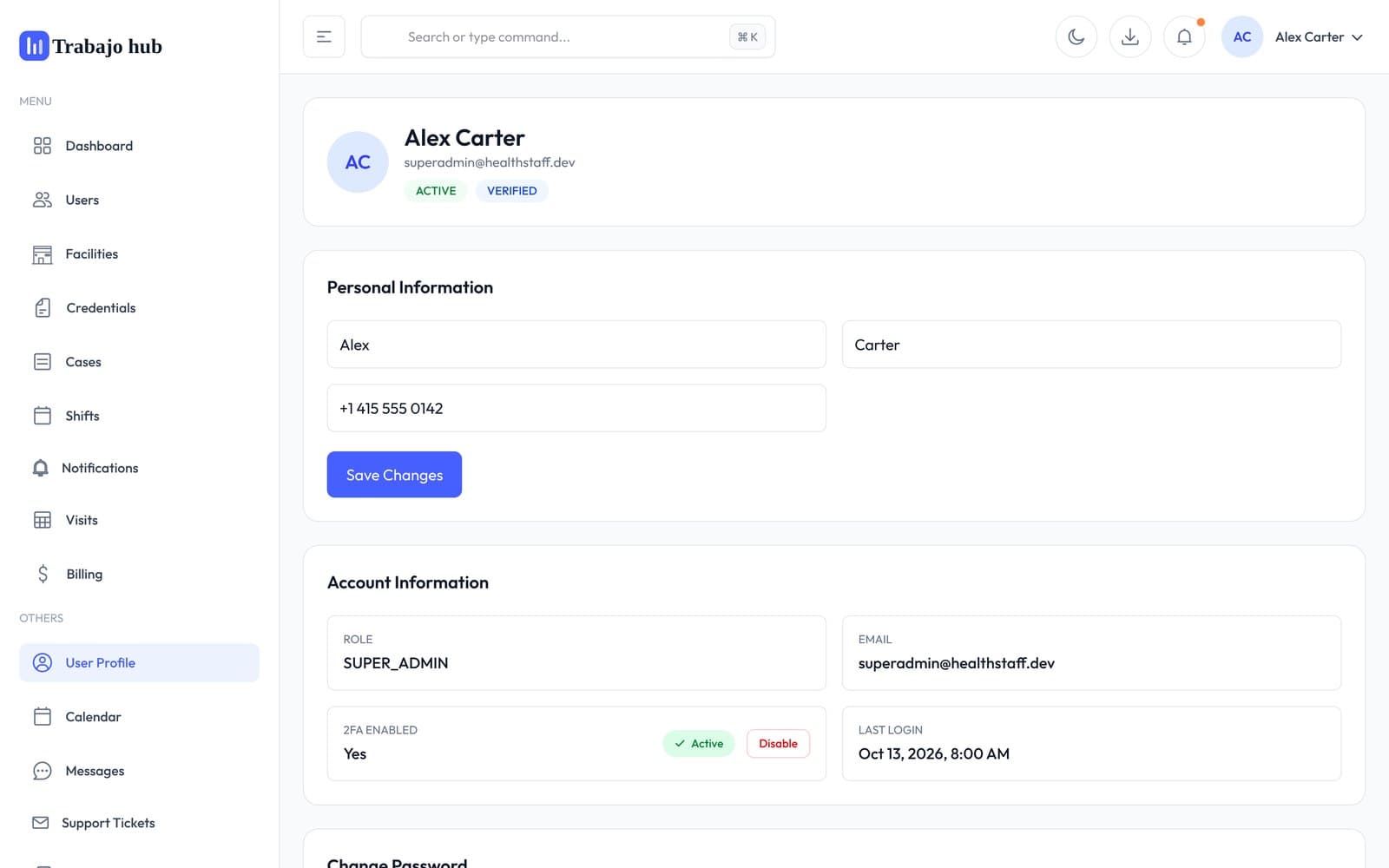The height and width of the screenshot is (868, 1389).
Task: Click the first name field containing Alex
Action: click(x=576, y=345)
